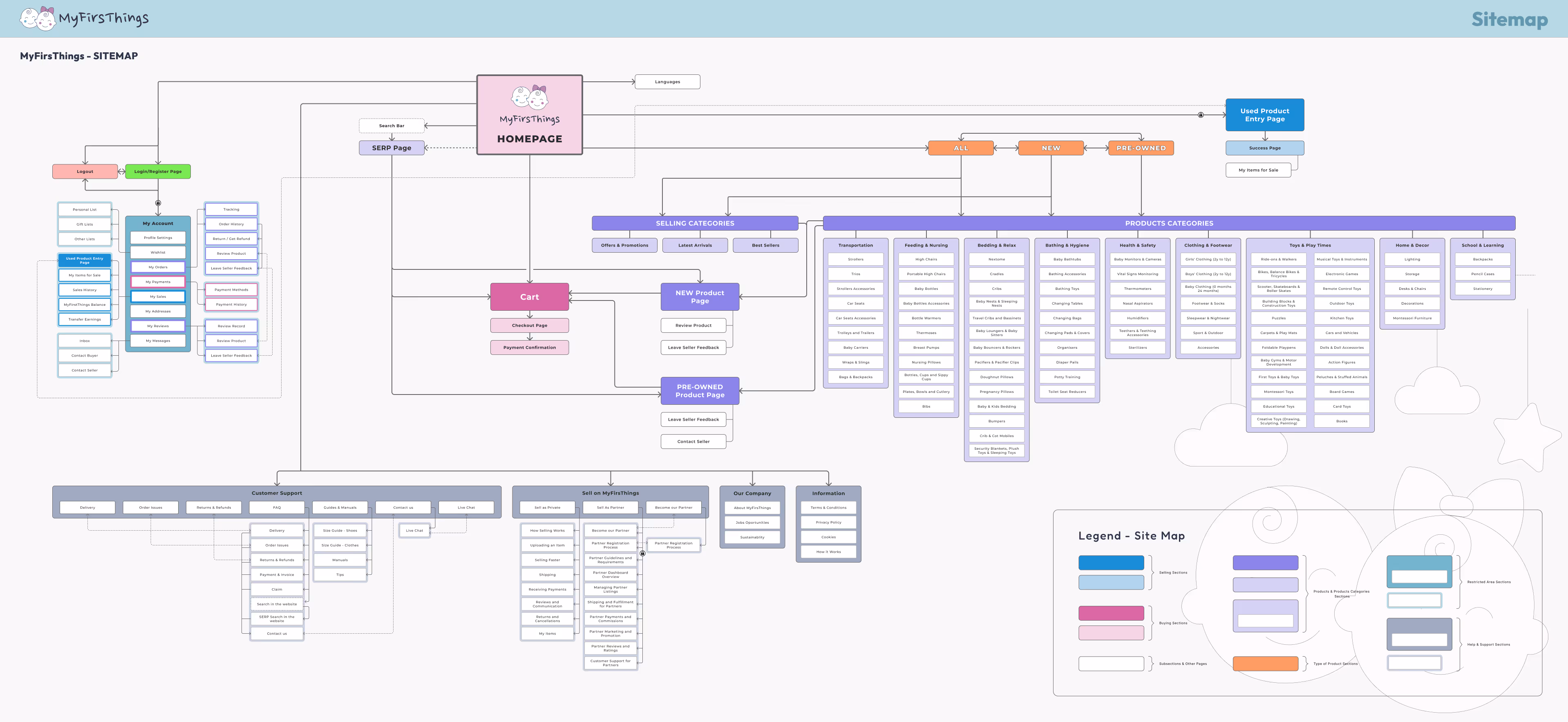Click the Strollers item under Transportation
The height and width of the screenshot is (722, 1568).
[855, 259]
